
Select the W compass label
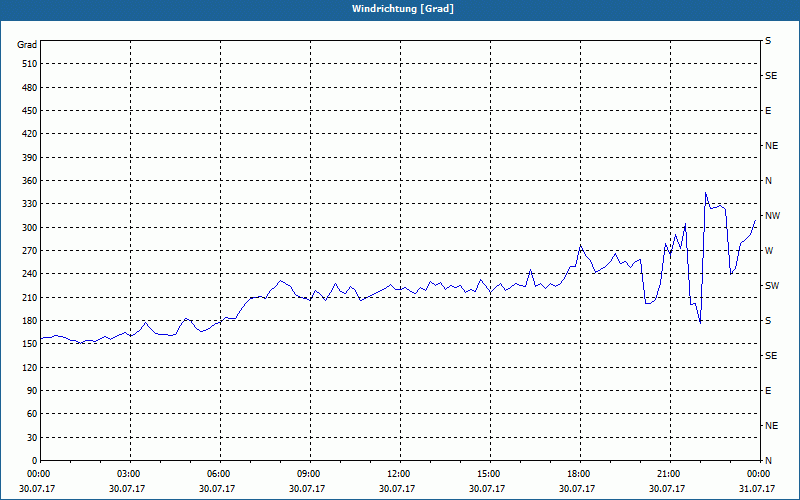(x=769, y=251)
